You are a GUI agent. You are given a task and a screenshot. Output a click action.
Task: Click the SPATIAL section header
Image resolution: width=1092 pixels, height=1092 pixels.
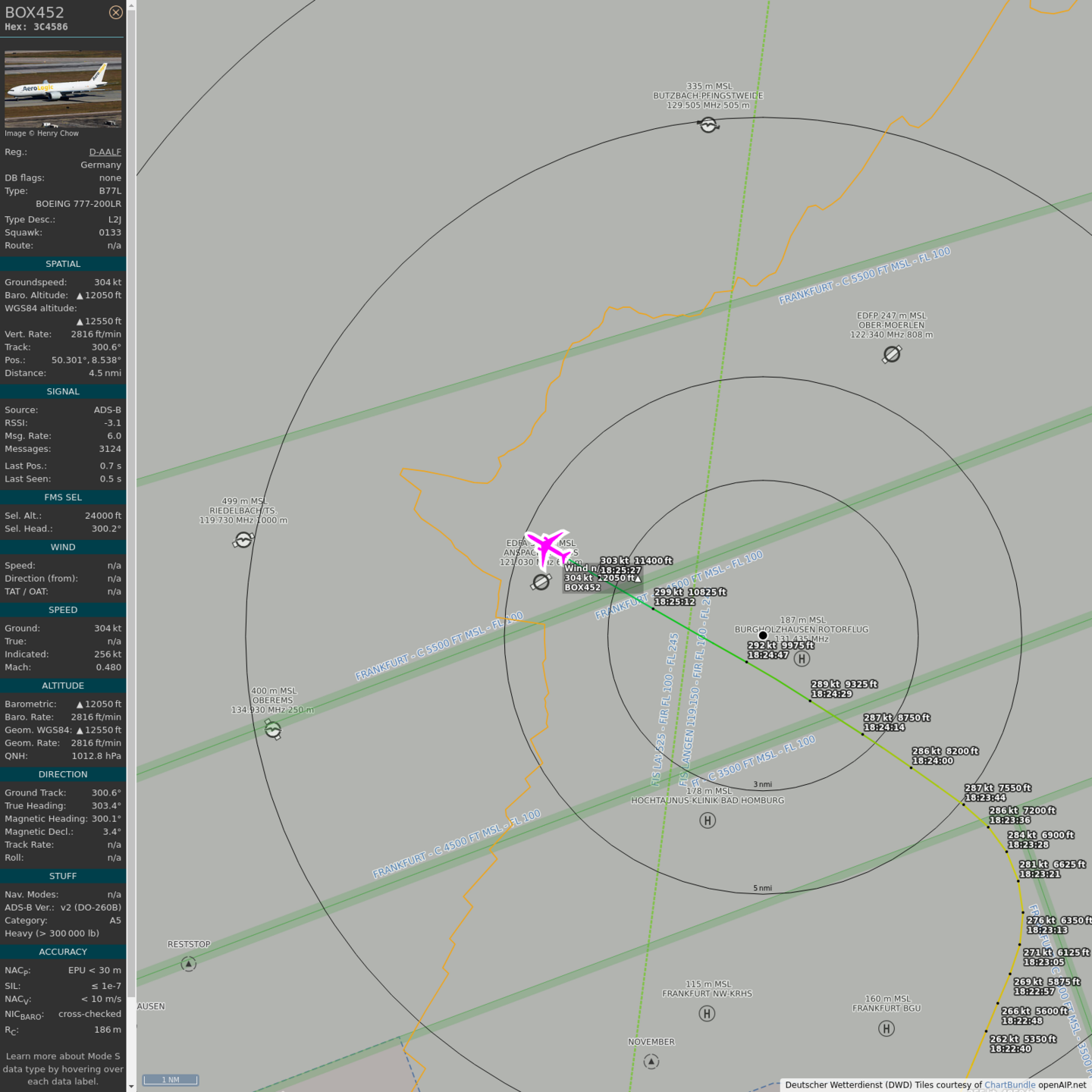(63, 264)
